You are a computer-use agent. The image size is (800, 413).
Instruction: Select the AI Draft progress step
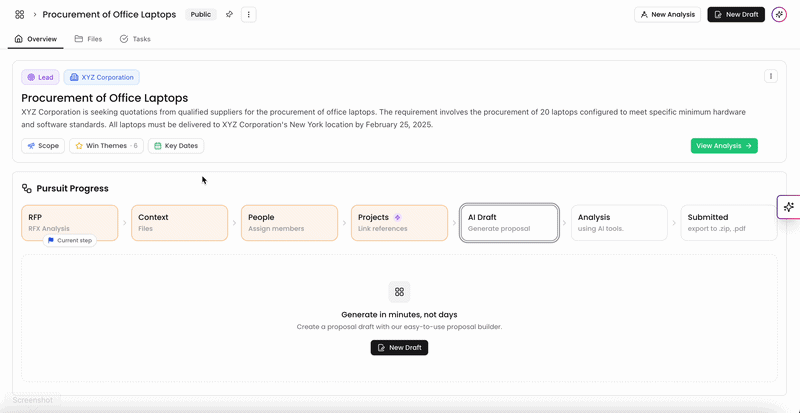point(509,223)
